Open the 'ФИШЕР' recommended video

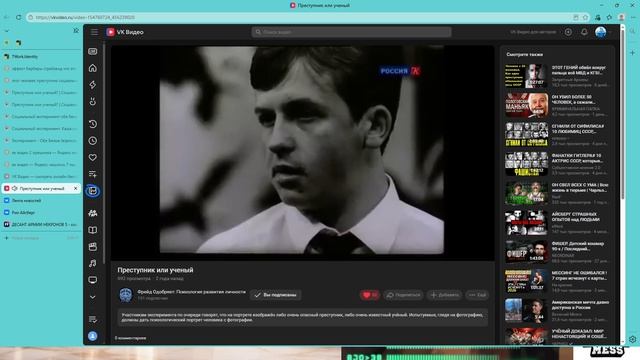pos(556,252)
